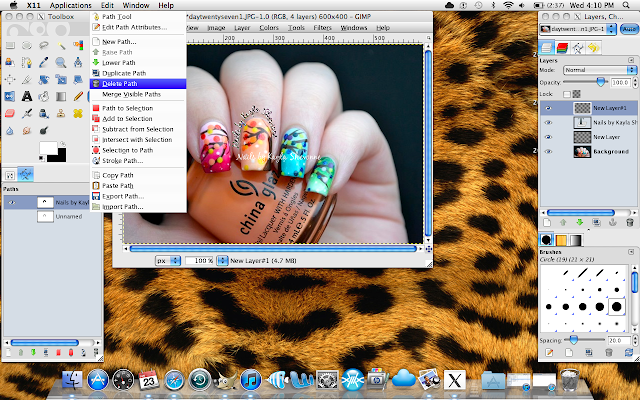Select the Smudge tool
The image size is (640, 400).
click(x=27, y=130)
